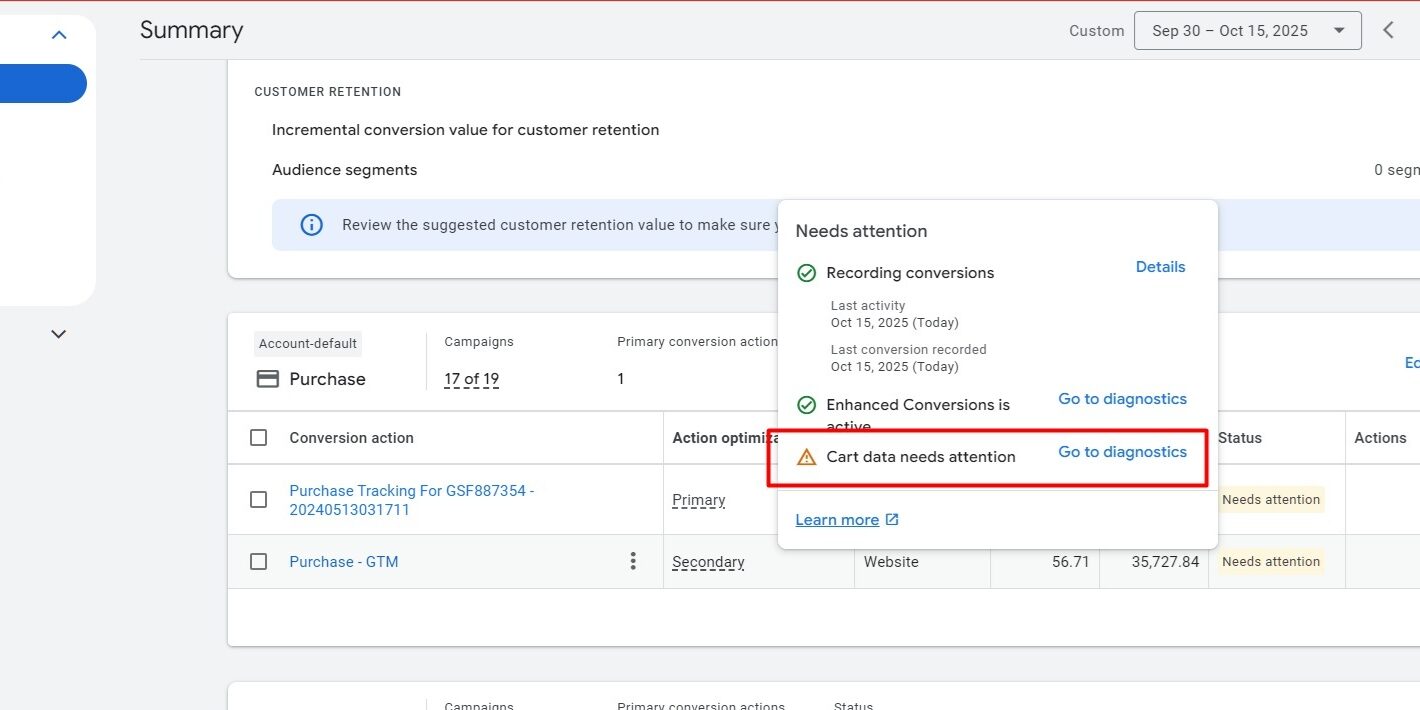This screenshot has width=1420, height=710.
Task: Click the previous date range arrow
Action: [1388, 30]
